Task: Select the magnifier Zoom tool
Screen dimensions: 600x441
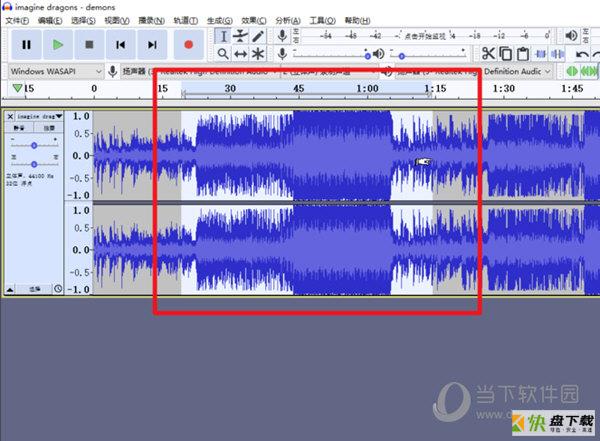Action: point(223,54)
